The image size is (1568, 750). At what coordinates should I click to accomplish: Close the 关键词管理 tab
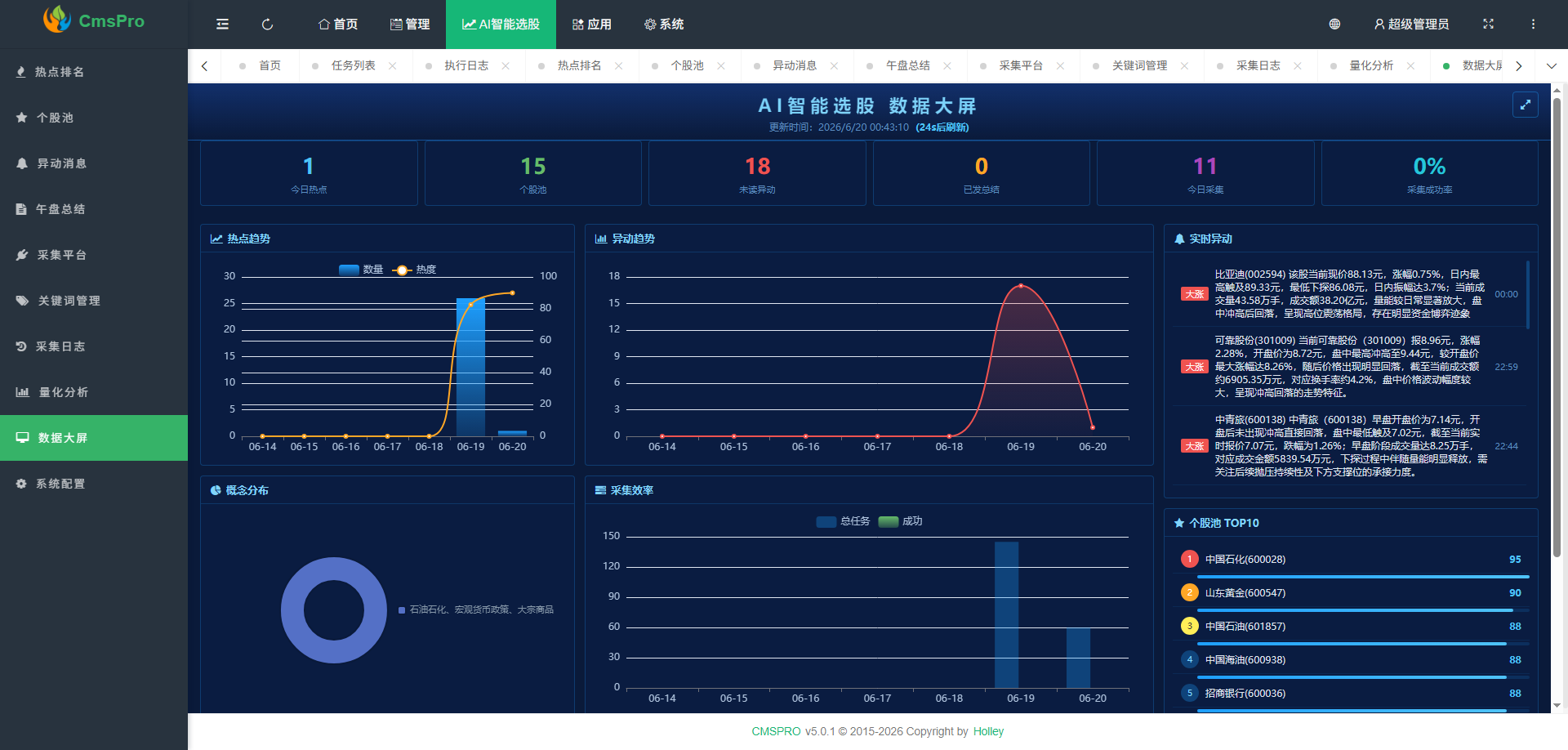(1184, 66)
